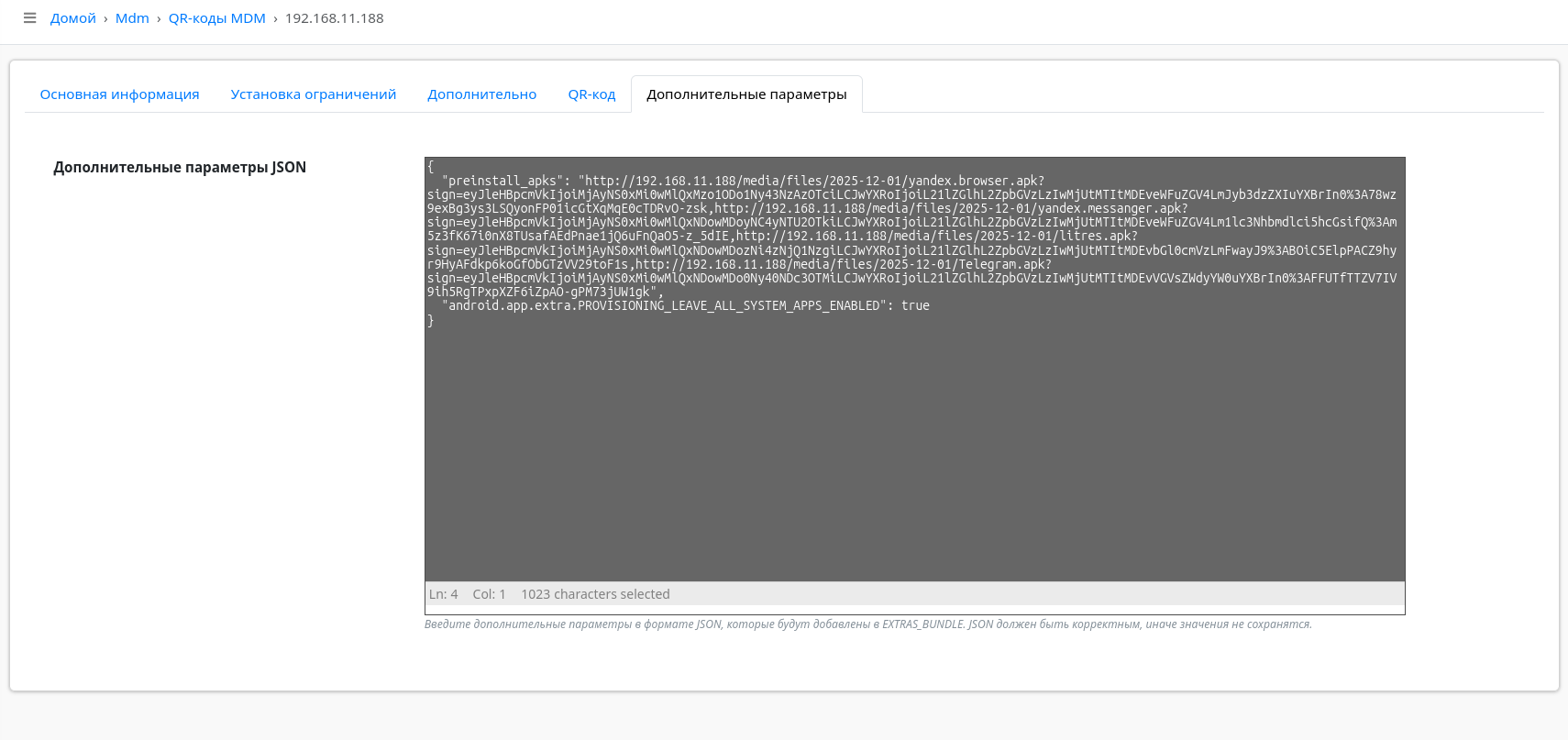Click the Ln: 4 status indicator

443,594
